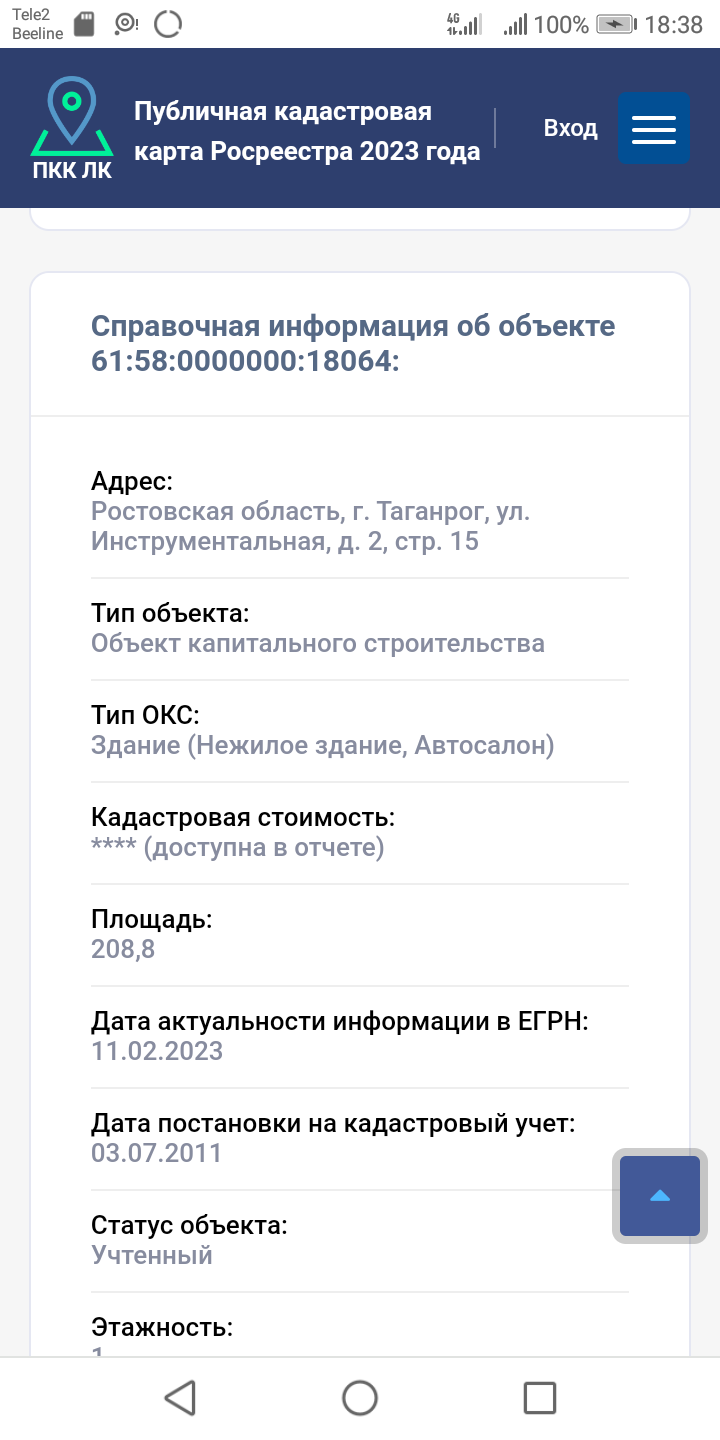Open Android recent apps square
Screen dimensions: 720x1440
540,1398
